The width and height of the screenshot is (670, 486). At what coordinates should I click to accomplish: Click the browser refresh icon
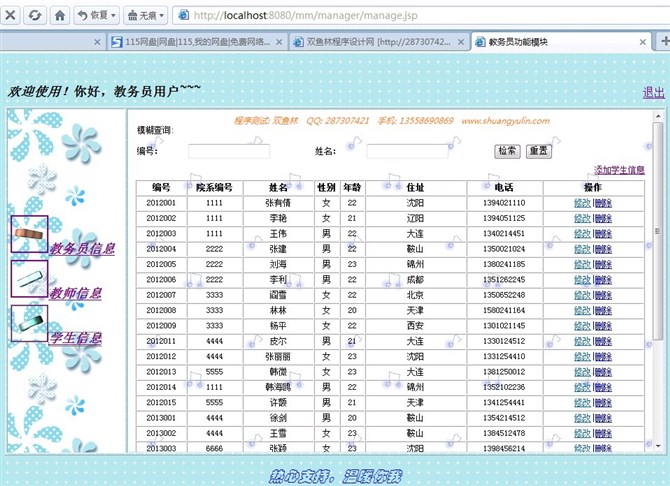[x=35, y=15]
